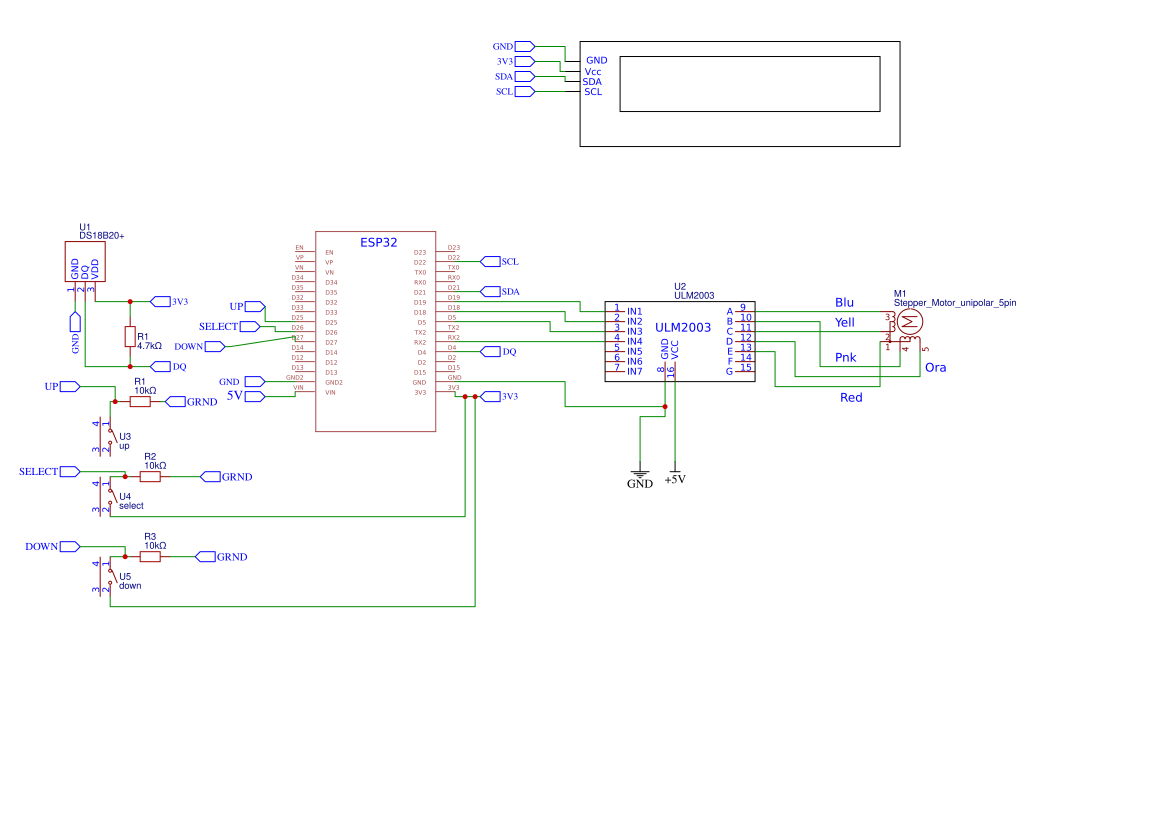Click the SDA pin label inside the LCD

click(592, 82)
